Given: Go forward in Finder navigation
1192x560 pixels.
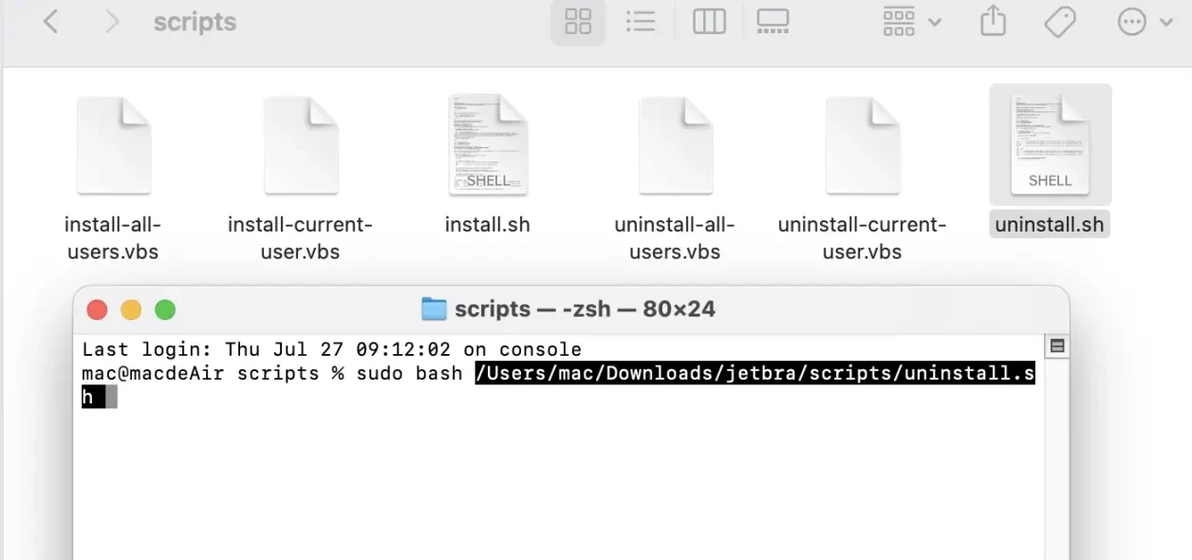Looking at the screenshot, I should coord(111,22).
